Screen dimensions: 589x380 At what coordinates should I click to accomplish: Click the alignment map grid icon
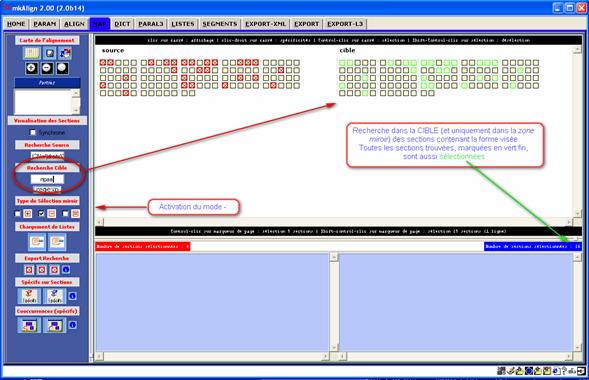32,53
